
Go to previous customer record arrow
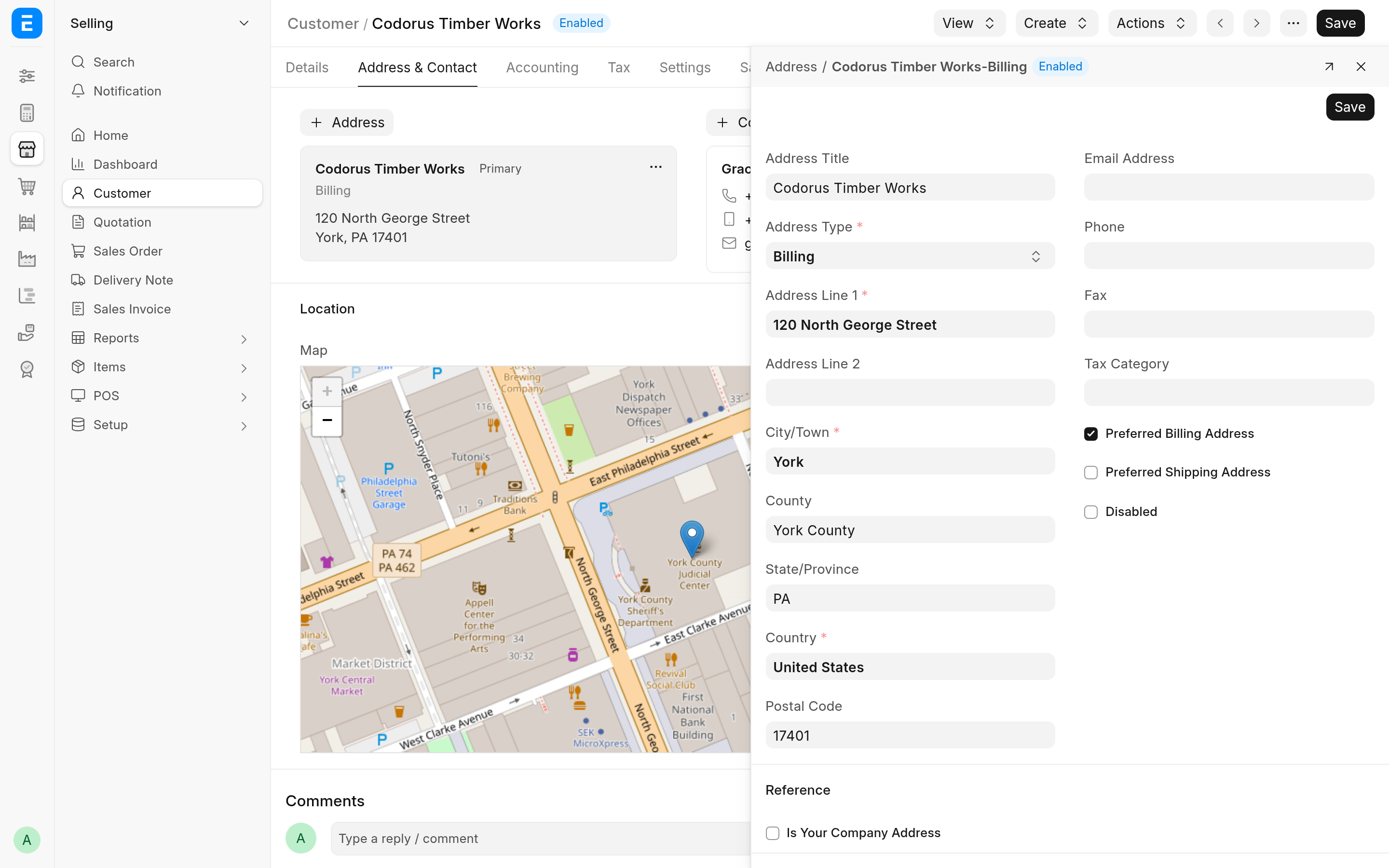tap(1220, 23)
